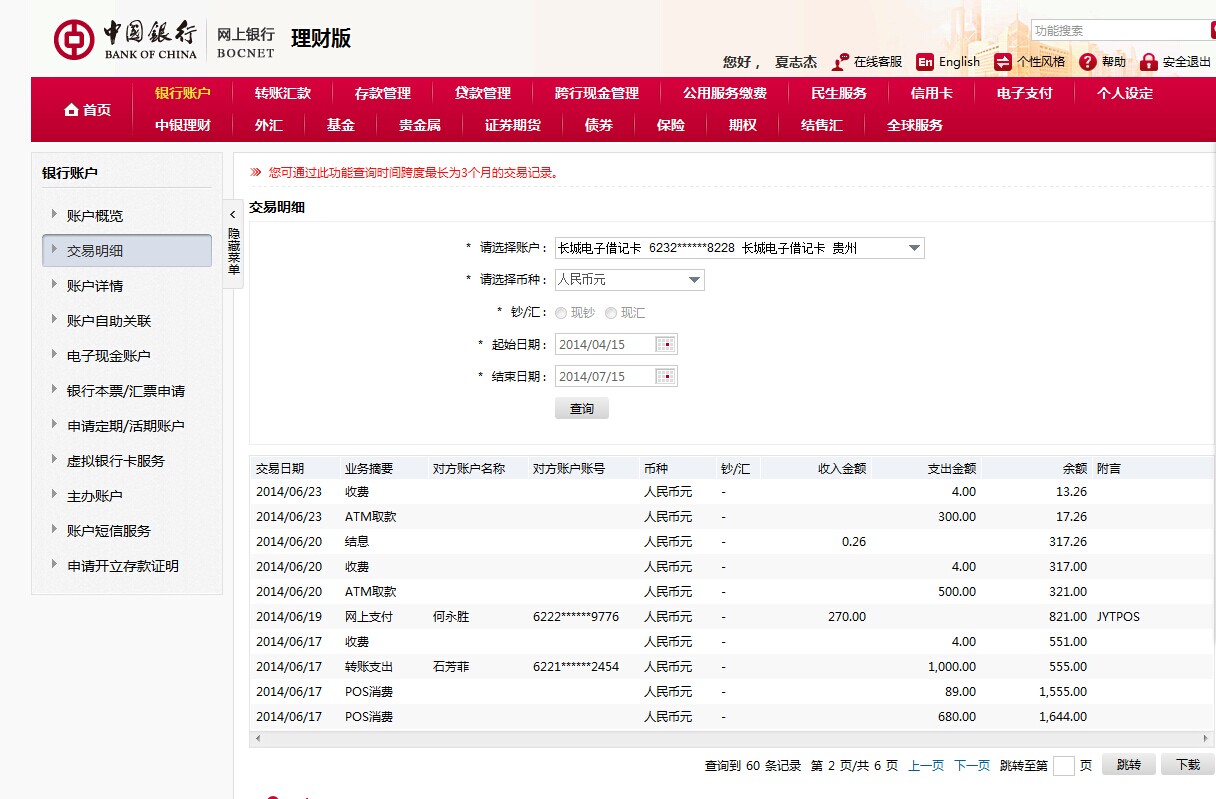Open the currency type dropdown

pos(694,280)
